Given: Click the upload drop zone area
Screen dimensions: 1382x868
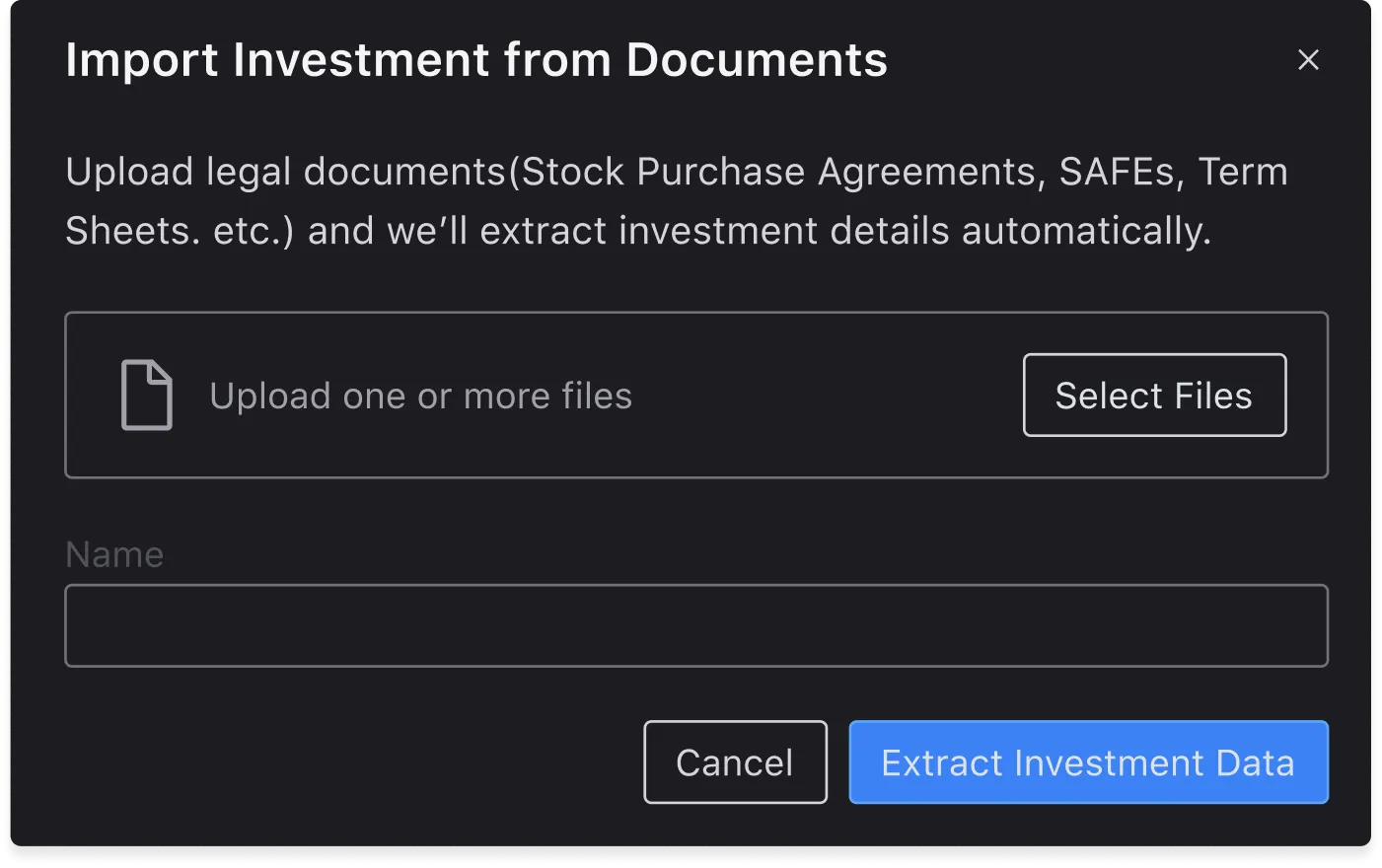Looking at the screenshot, I should click(x=696, y=395).
